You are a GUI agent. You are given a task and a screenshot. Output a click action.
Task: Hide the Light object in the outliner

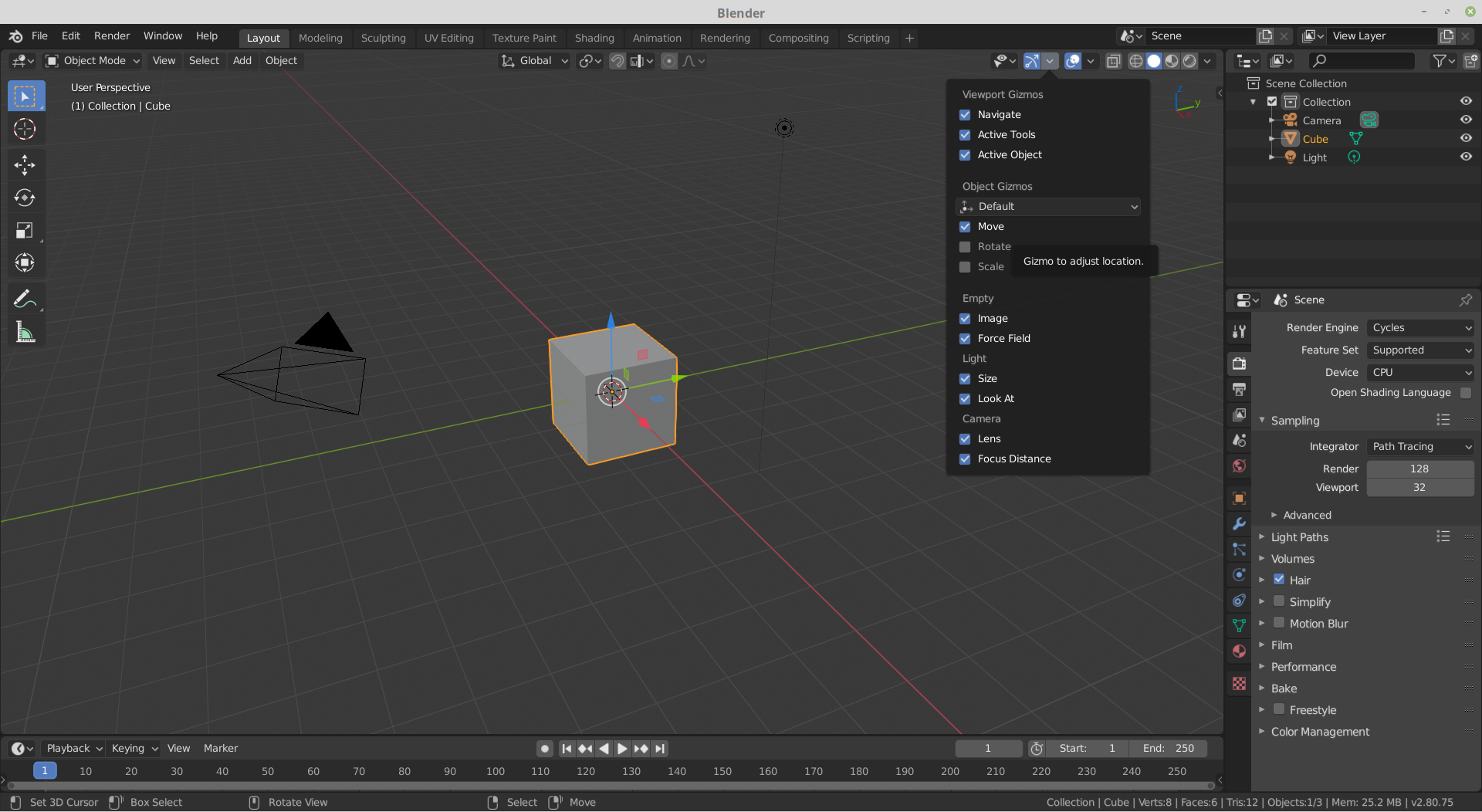click(1466, 157)
